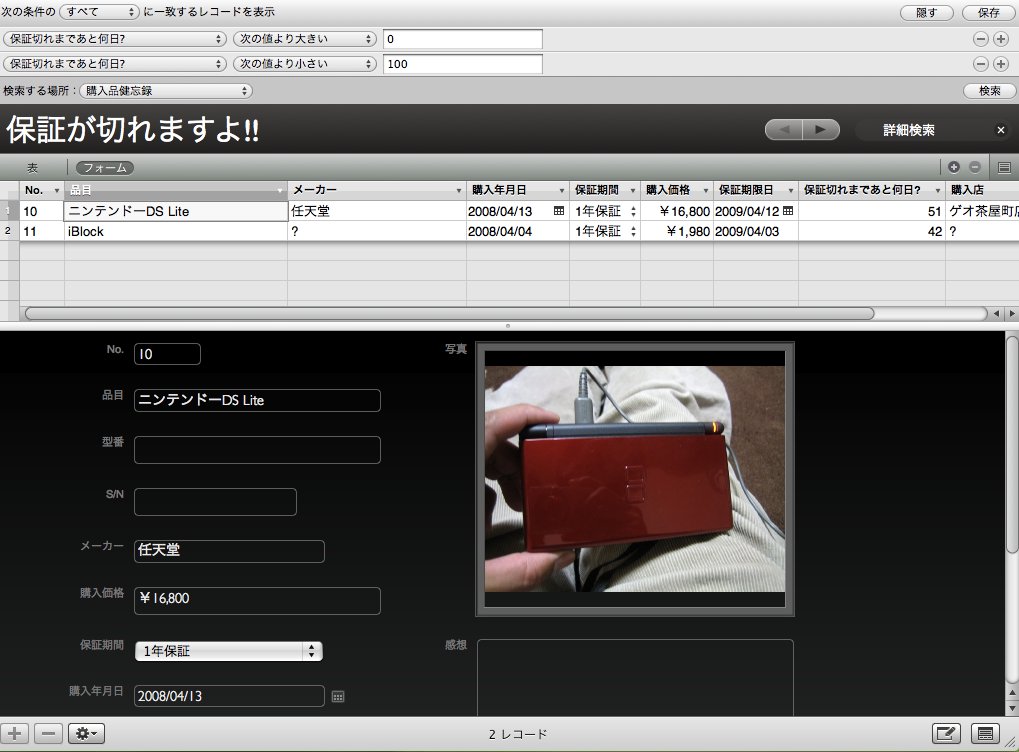Click the horizontal table scrollbar
This screenshot has width=1019, height=752.
(x=450, y=314)
